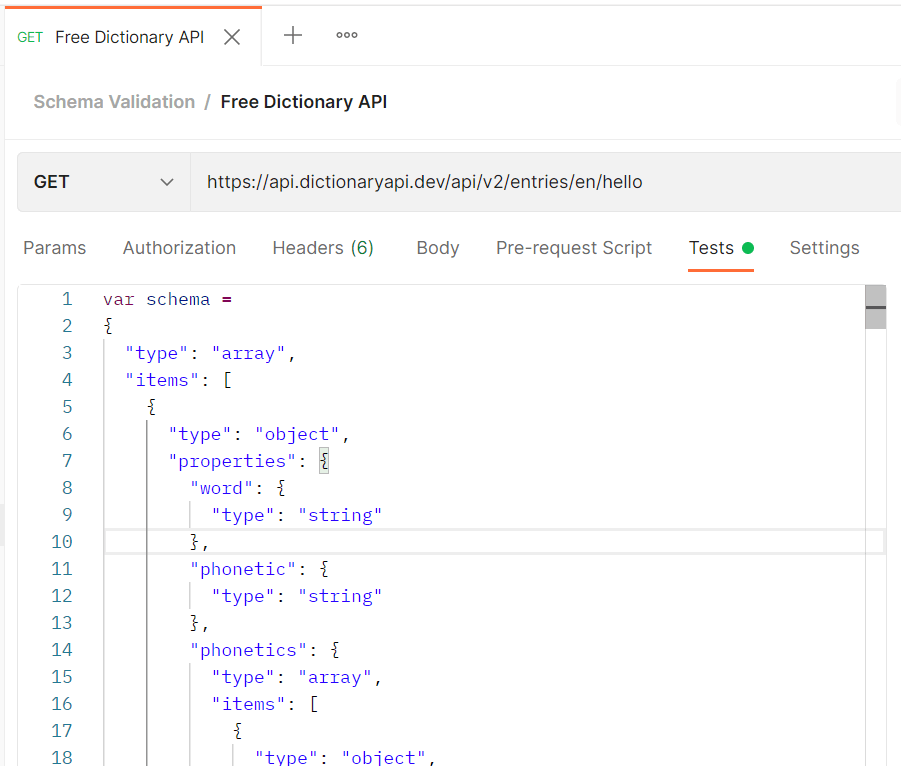Image resolution: width=901 pixels, height=766 pixels.
Task: Click the request URL input field
Action: (545, 182)
